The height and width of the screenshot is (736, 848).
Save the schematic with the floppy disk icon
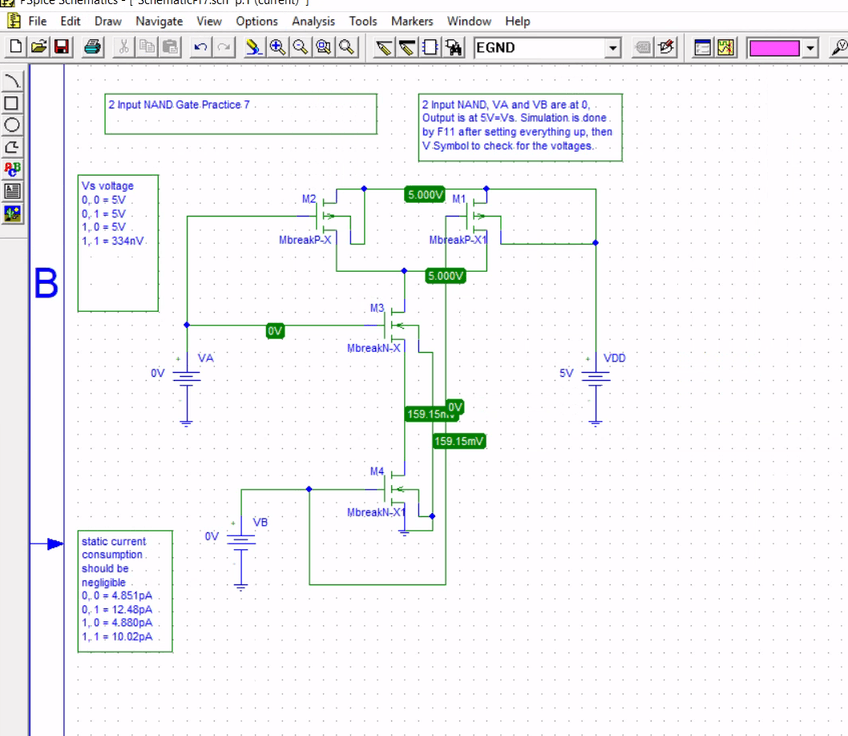pos(61,47)
